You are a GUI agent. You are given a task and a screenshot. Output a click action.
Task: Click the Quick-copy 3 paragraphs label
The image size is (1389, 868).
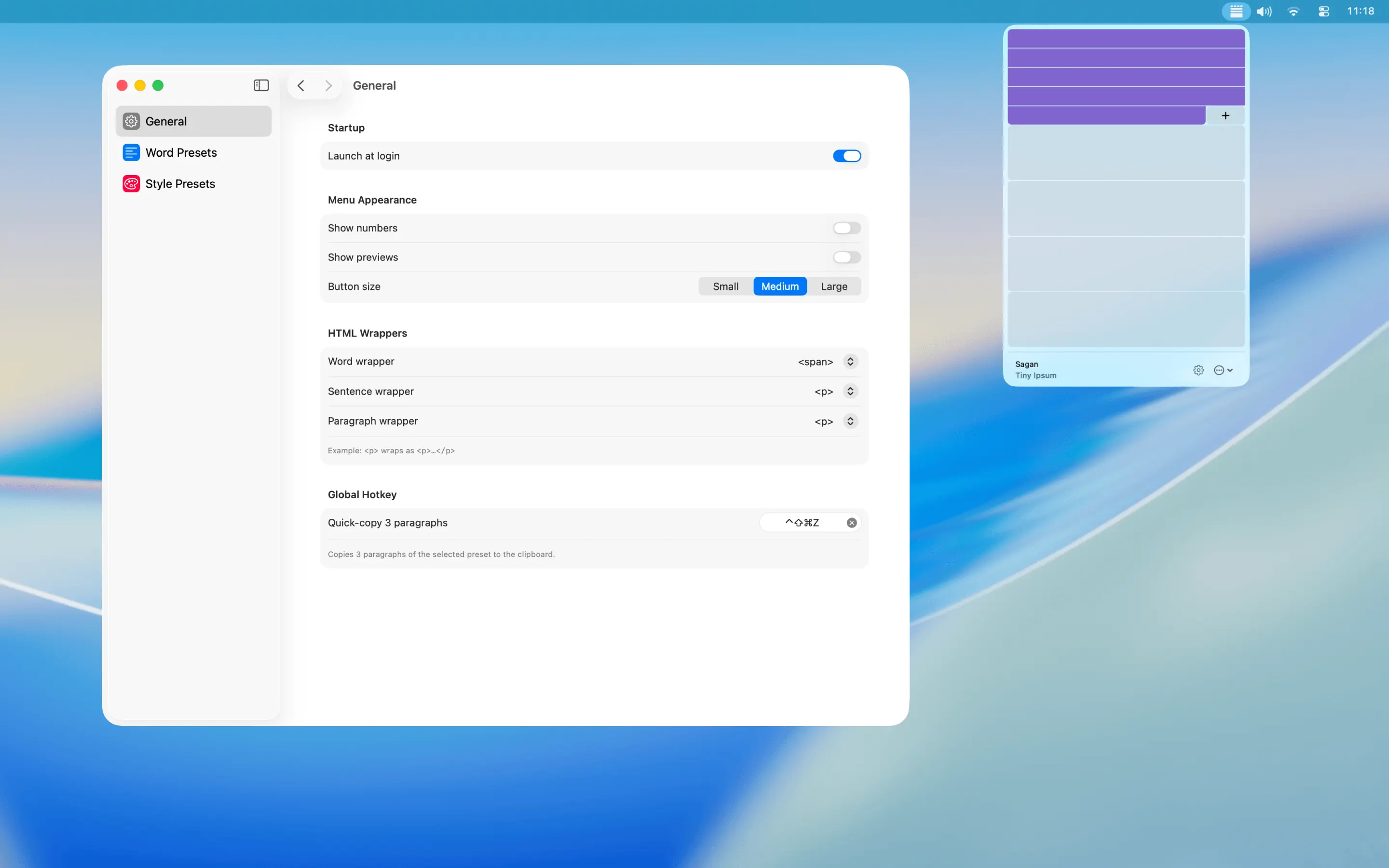click(387, 523)
